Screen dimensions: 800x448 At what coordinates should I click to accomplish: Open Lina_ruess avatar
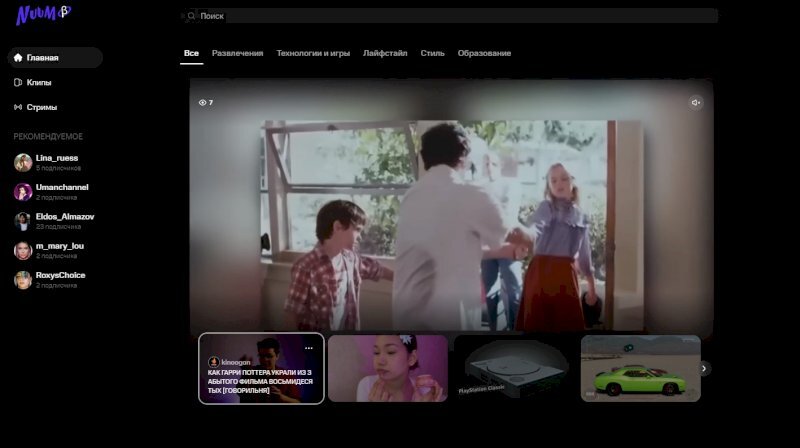click(x=22, y=163)
